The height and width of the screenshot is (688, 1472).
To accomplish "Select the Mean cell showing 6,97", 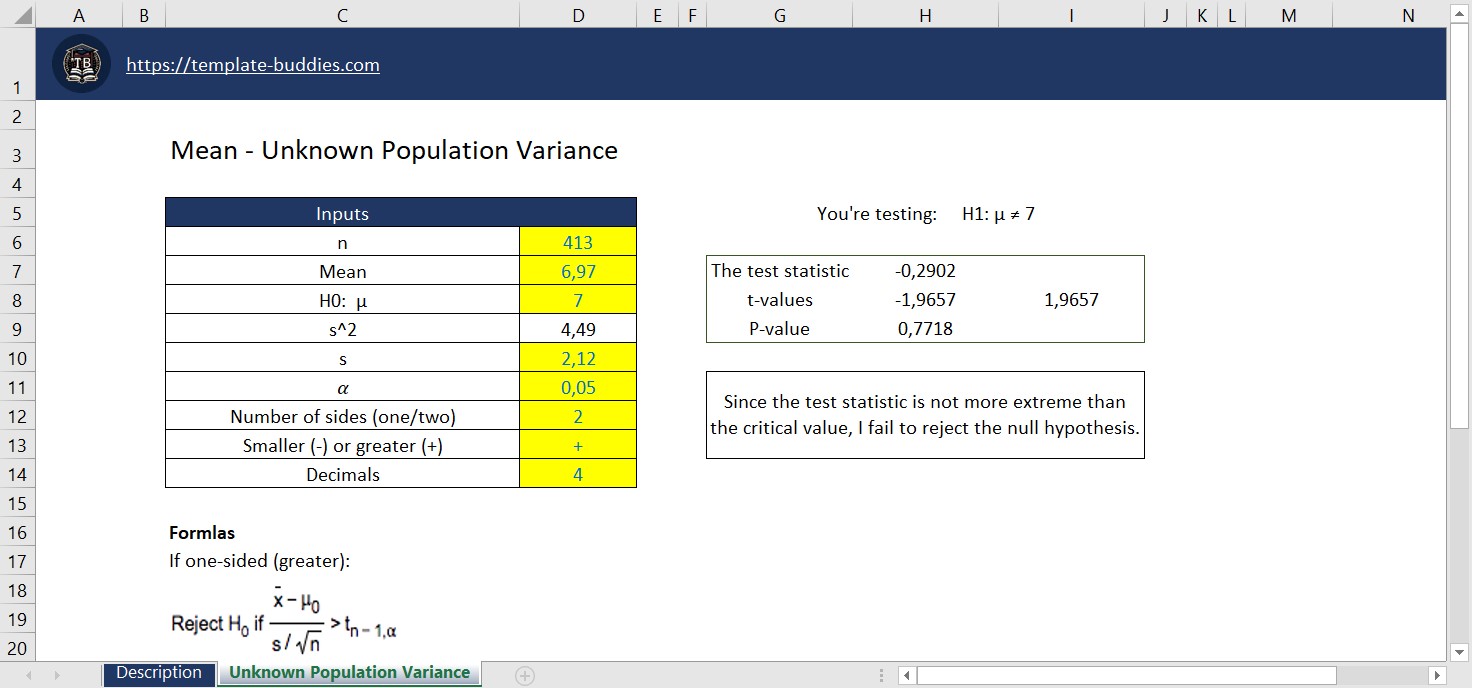I will [x=578, y=270].
